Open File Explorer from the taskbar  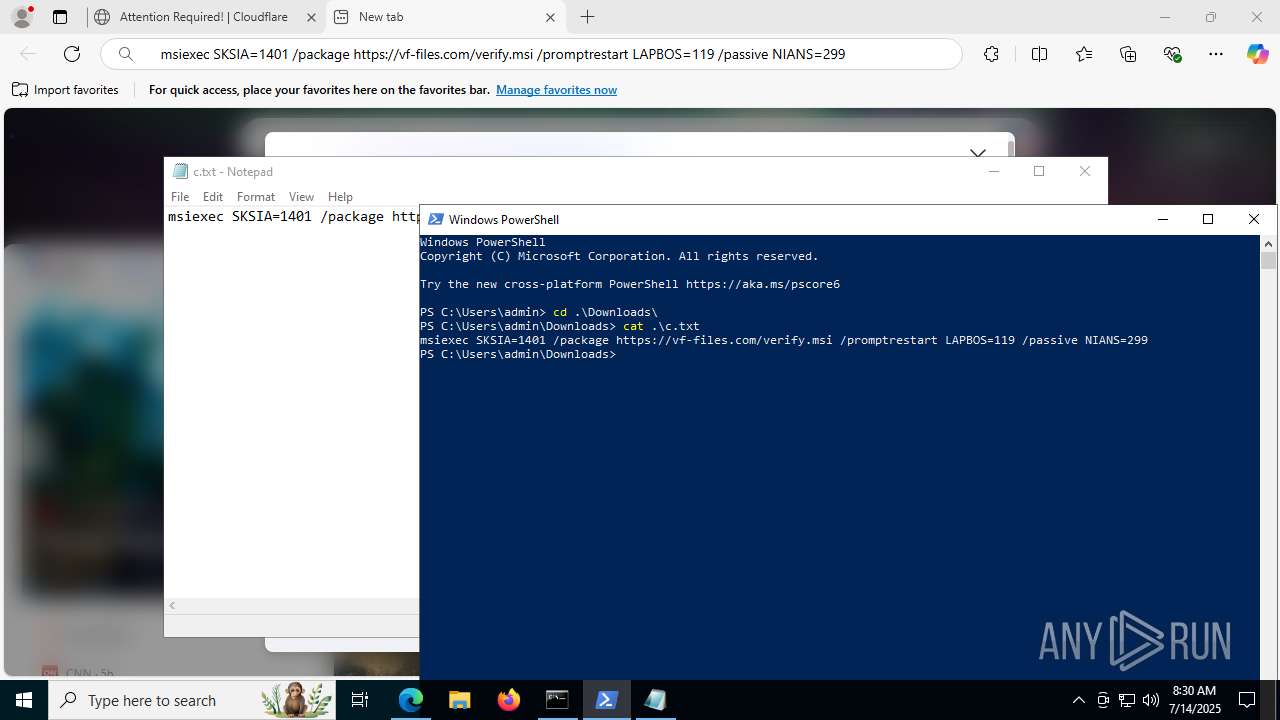(459, 700)
